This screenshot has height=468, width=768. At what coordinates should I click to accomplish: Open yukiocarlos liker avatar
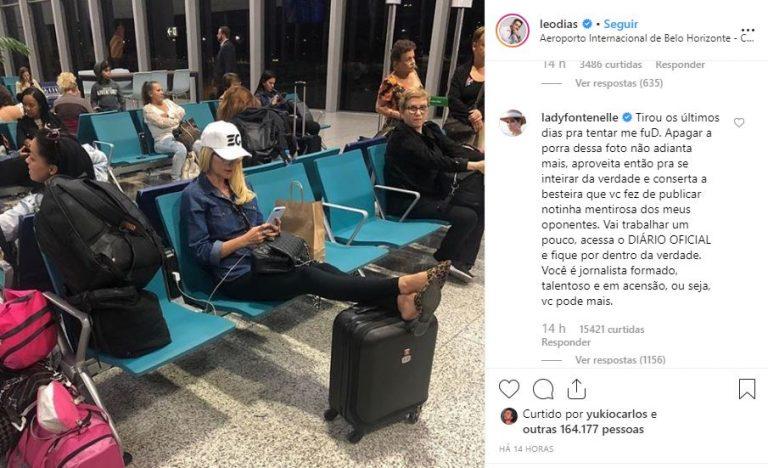(509, 416)
